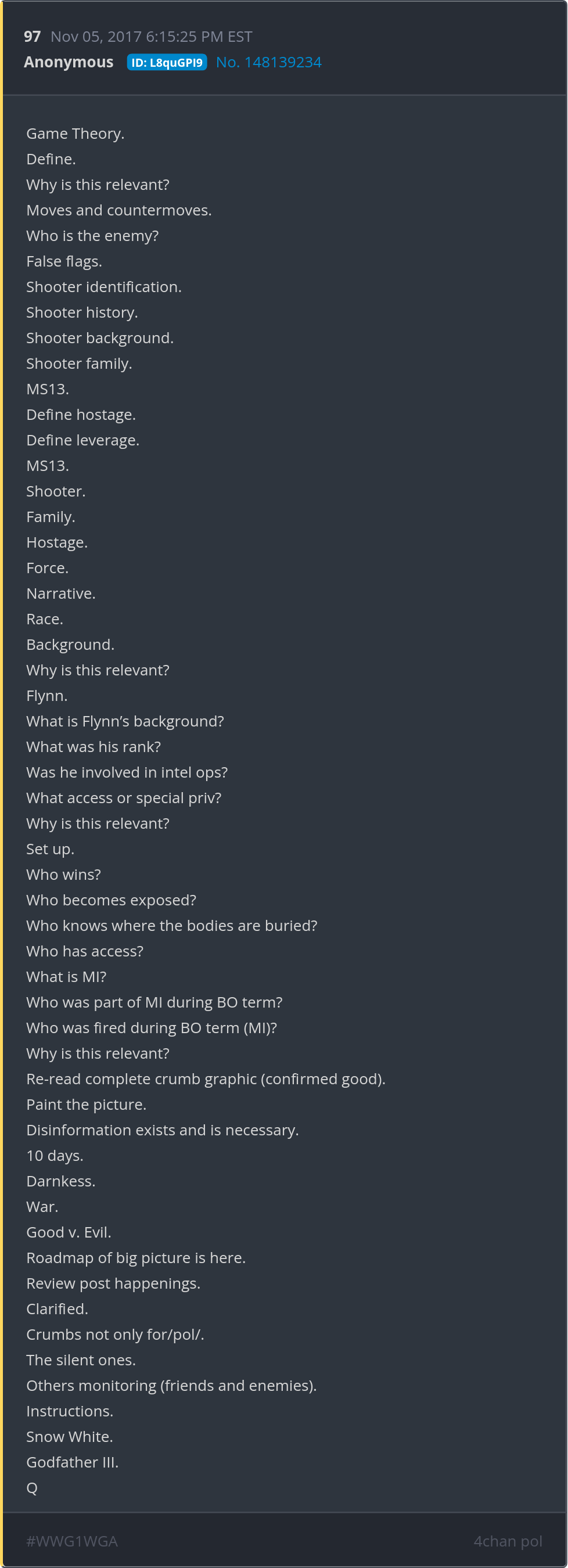Click the Anonymous author name
Image resolution: width=568 pixels, height=1568 pixels.
(69, 62)
